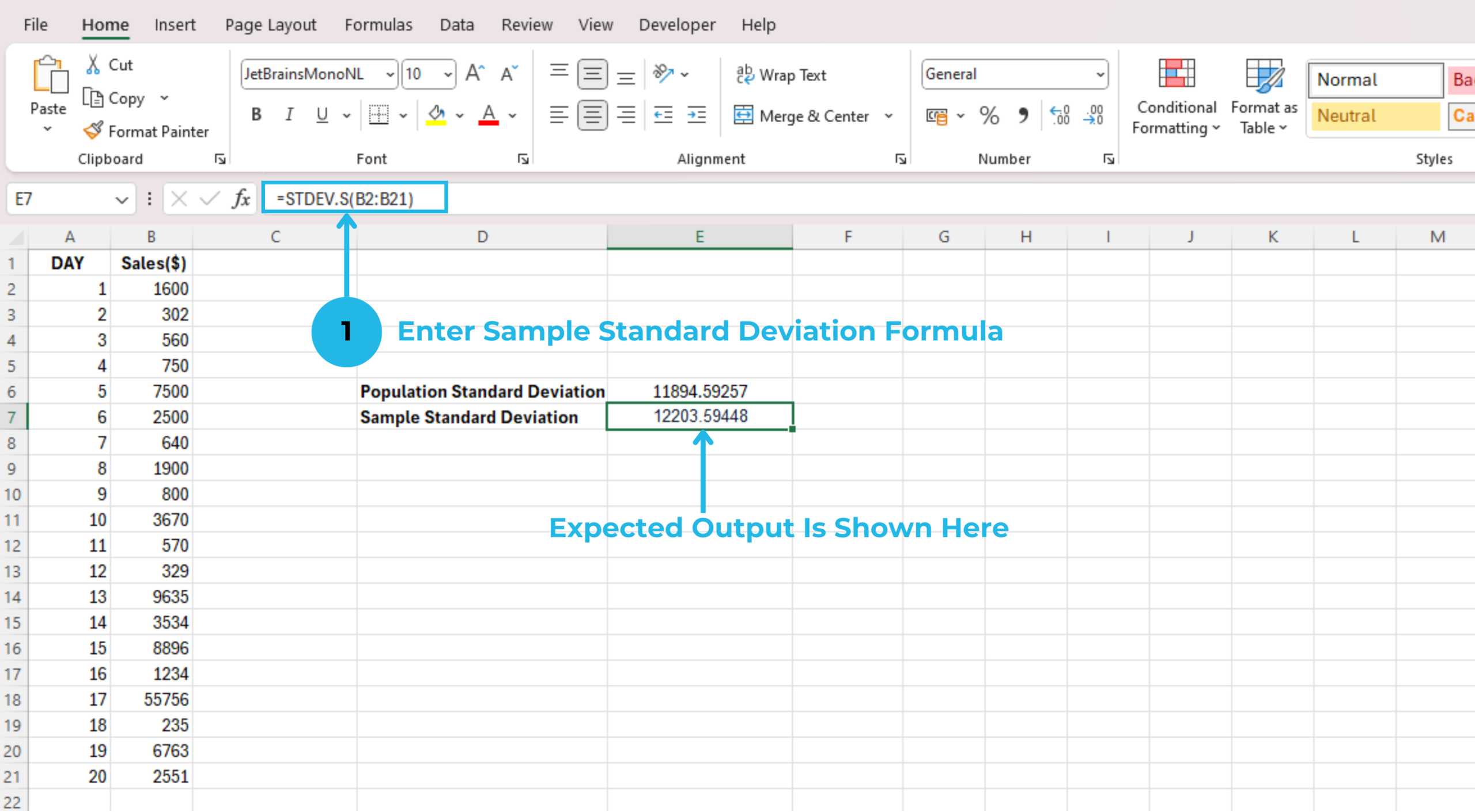Toggle Bold formatting
This screenshot has height=812, width=1475.
click(x=256, y=115)
